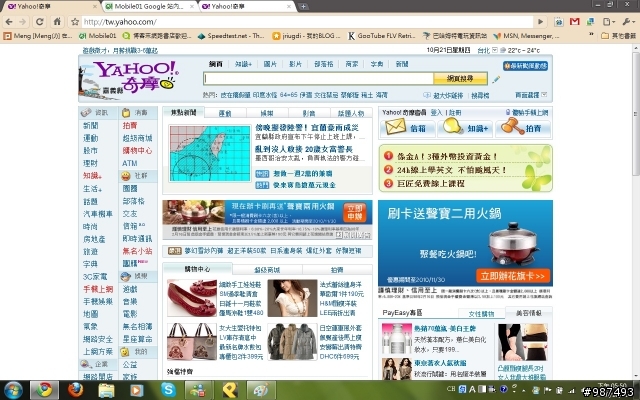
Task: Click the pencil icon beside search button
Action: click(x=496, y=79)
